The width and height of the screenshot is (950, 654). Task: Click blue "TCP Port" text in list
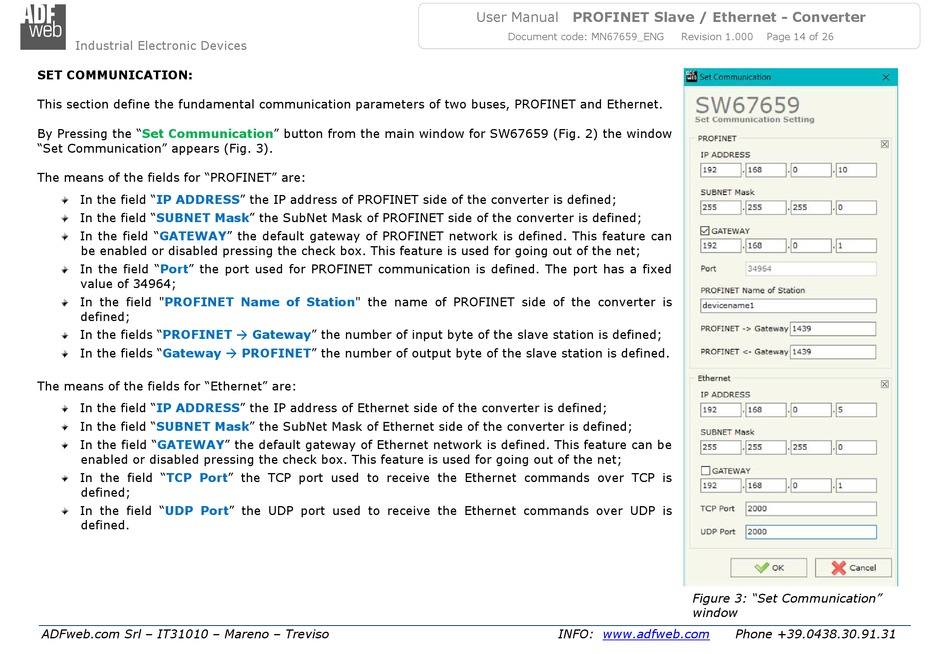[x=197, y=478]
